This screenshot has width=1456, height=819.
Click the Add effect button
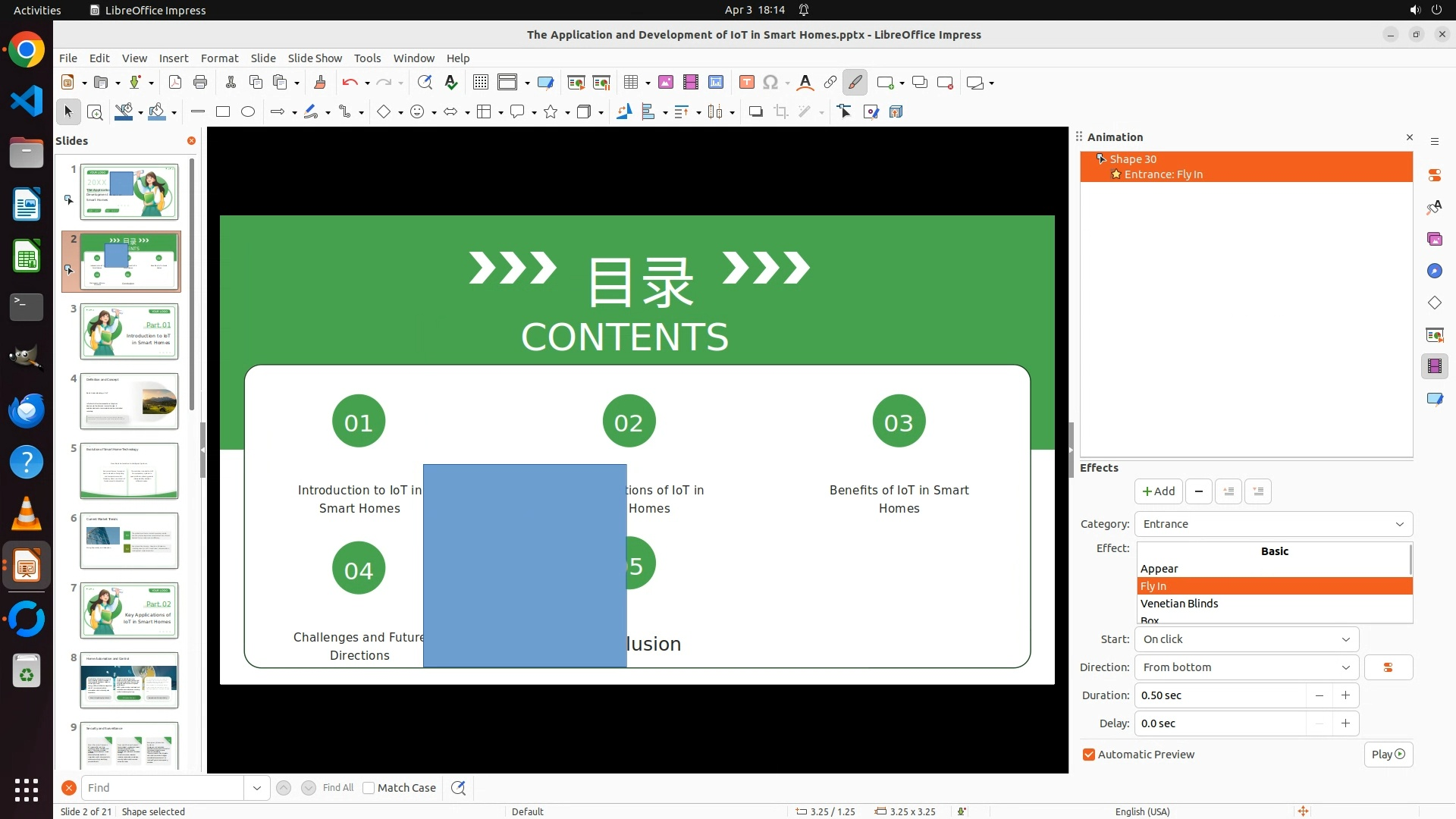pyautogui.click(x=1158, y=491)
